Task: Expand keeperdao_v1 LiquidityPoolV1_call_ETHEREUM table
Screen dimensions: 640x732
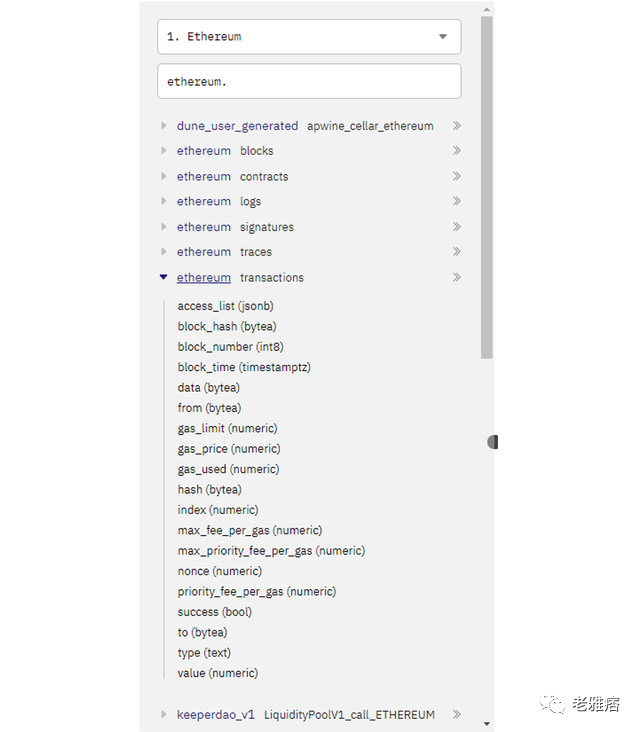Action: [163, 714]
